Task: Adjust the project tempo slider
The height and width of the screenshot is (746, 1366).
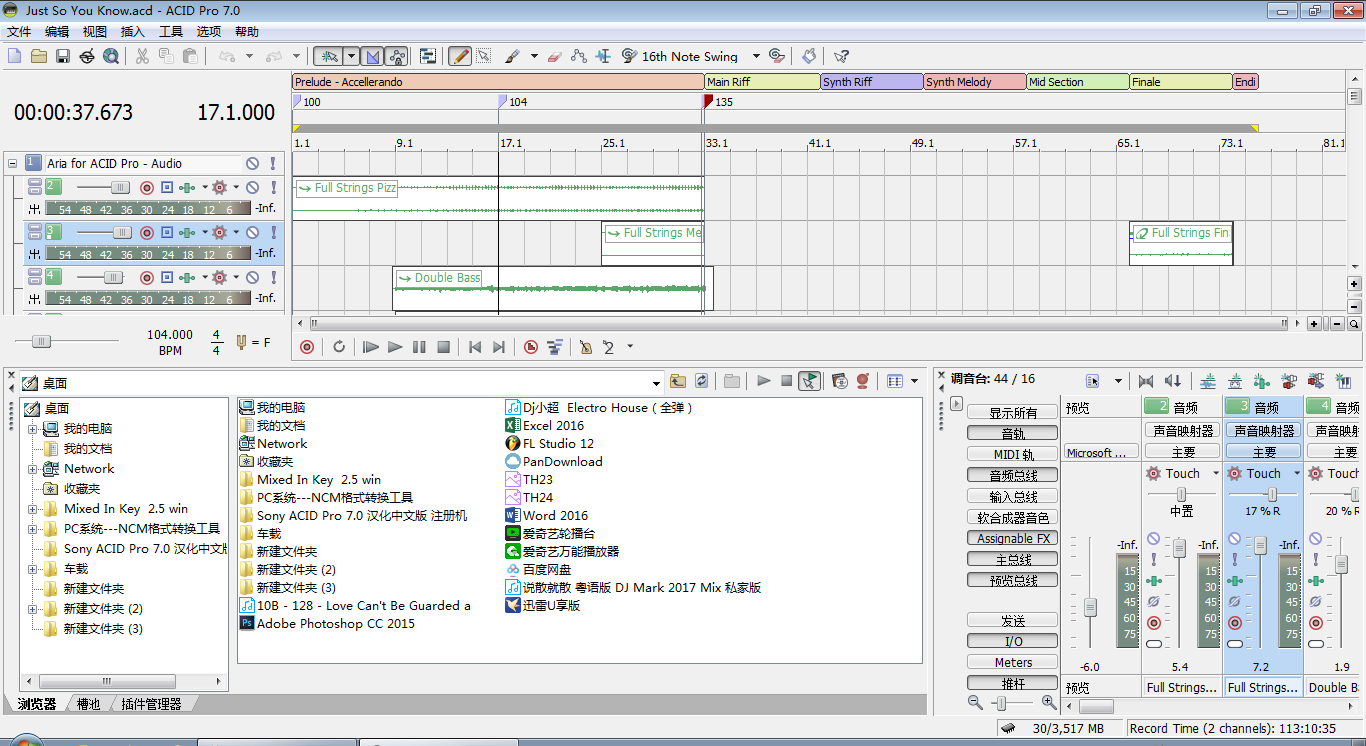Action: [x=41, y=341]
